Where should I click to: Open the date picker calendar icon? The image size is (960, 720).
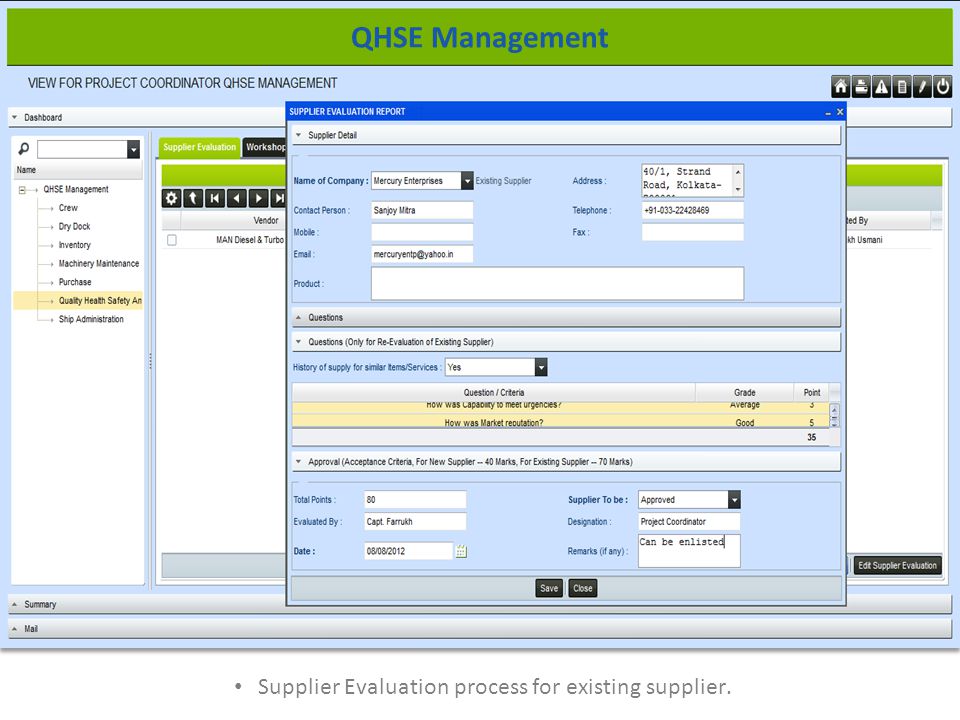pos(461,551)
